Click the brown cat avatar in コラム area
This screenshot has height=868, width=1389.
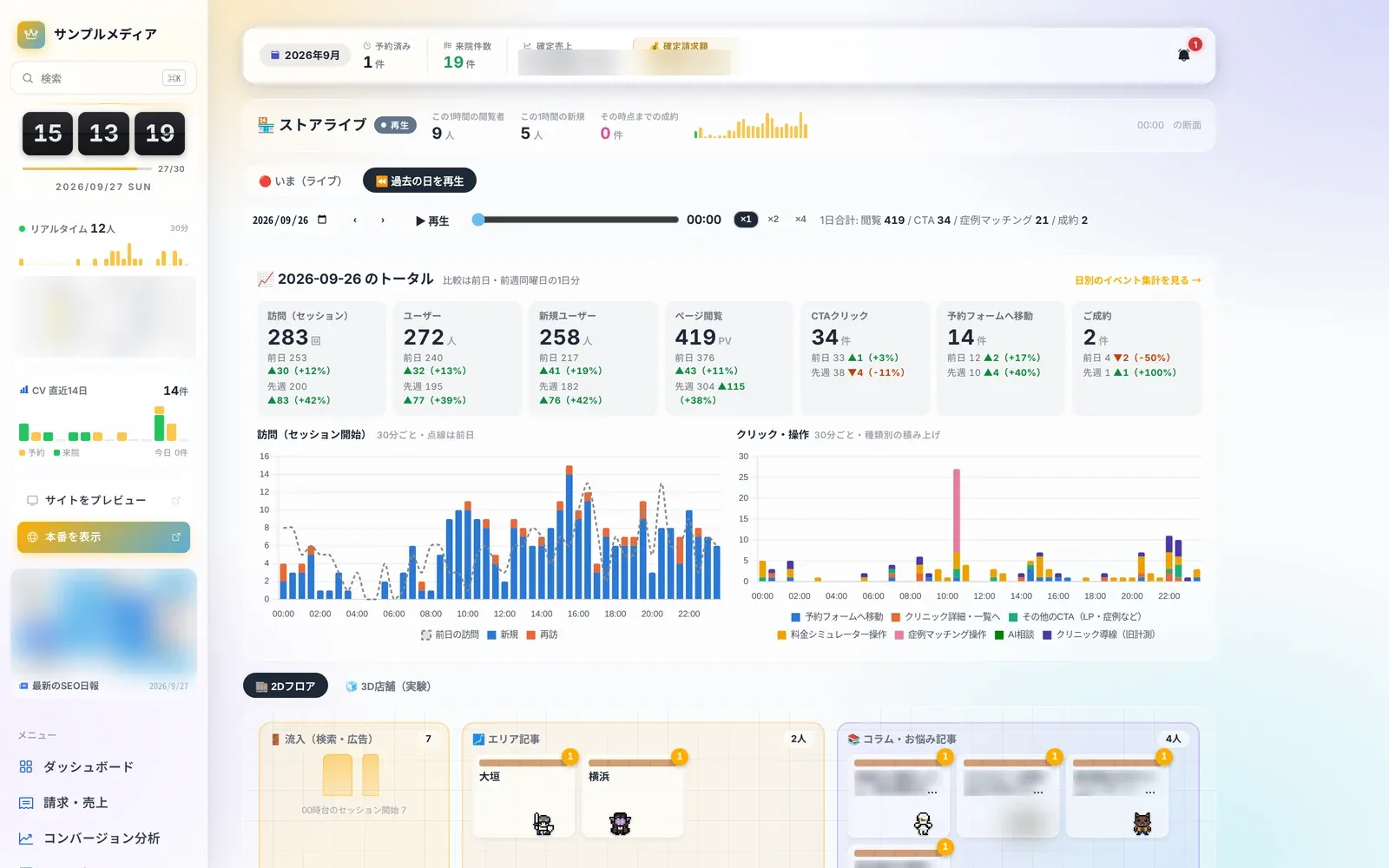tap(1142, 824)
